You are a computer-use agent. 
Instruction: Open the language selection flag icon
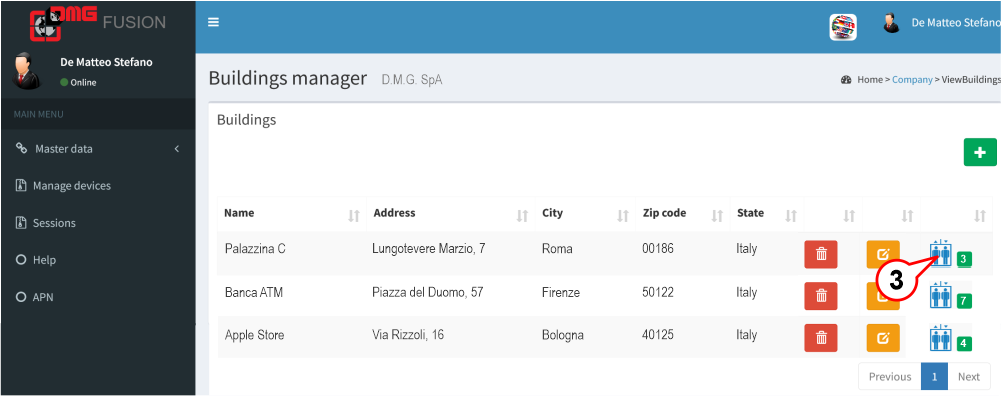(x=843, y=27)
